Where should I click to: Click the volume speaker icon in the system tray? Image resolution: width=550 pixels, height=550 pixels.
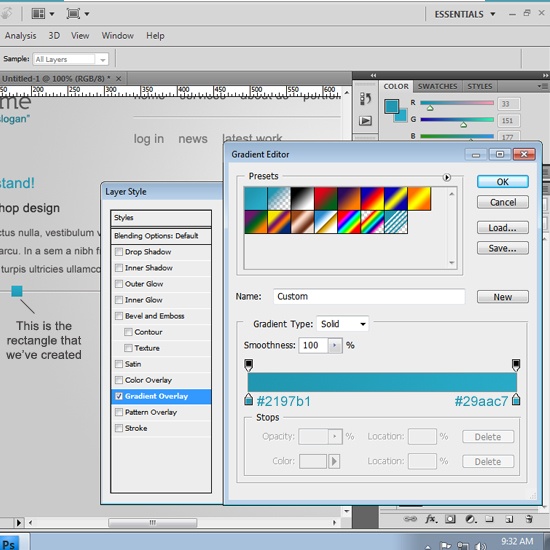[481, 546]
